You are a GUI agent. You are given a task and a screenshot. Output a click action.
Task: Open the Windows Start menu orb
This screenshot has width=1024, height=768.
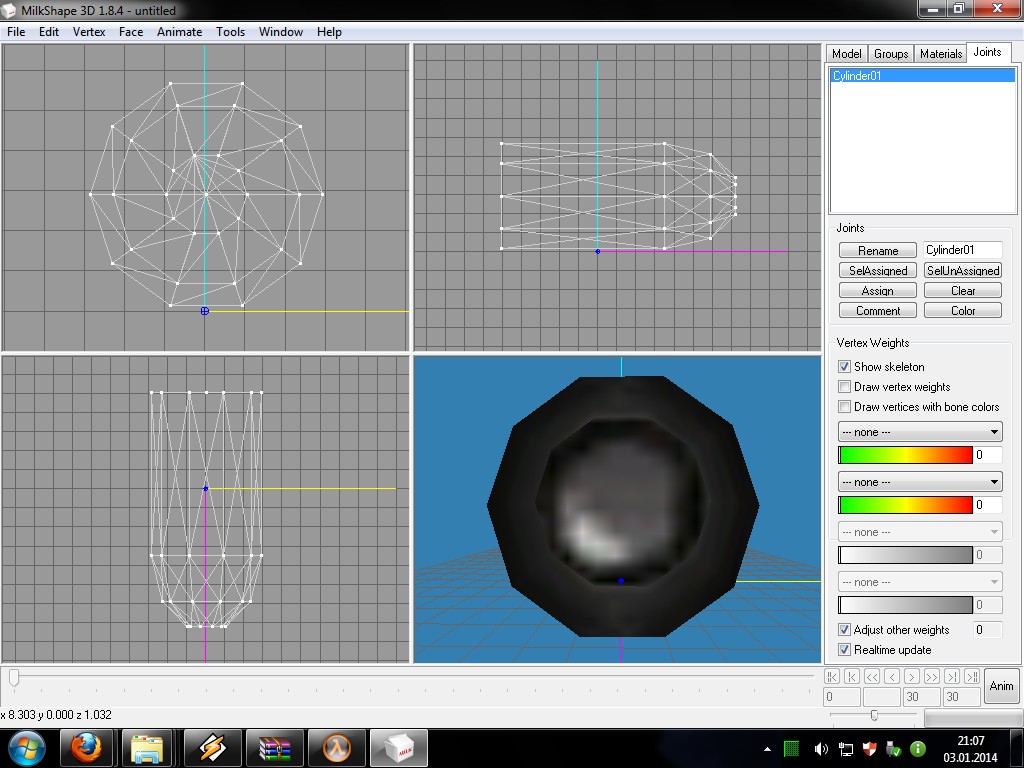click(x=27, y=748)
